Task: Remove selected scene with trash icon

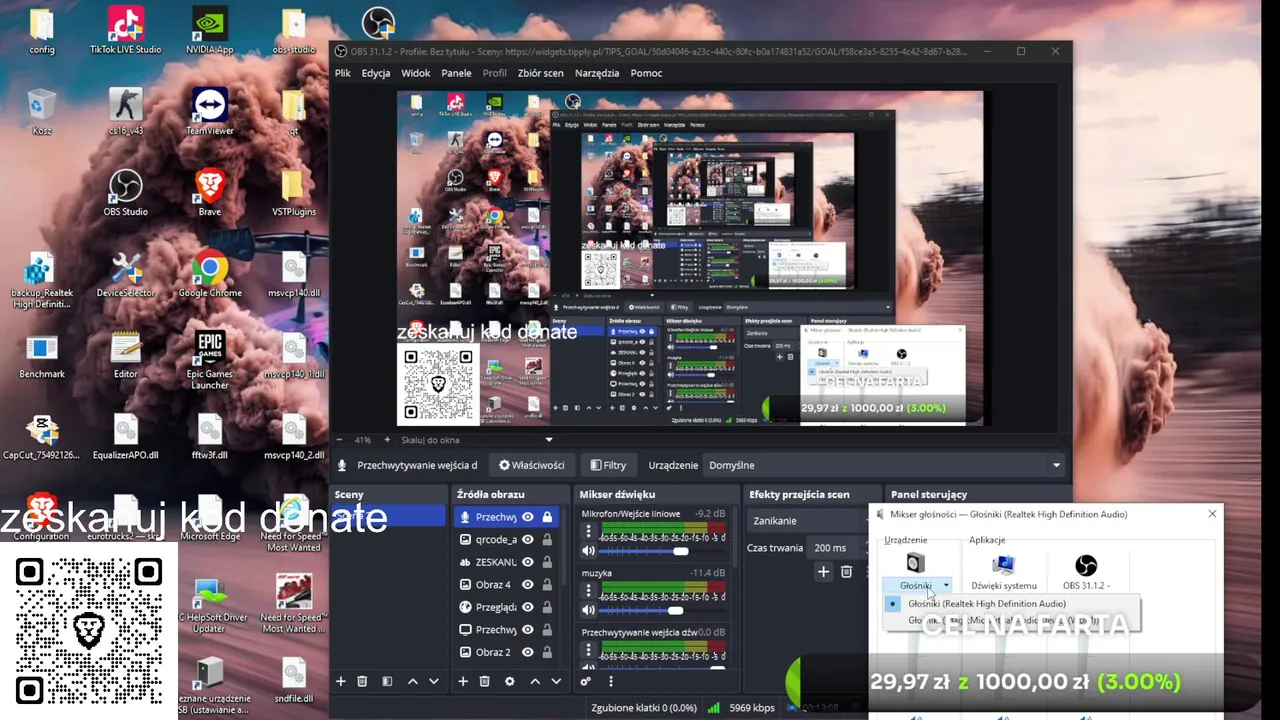Action: (x=362, y=681)
